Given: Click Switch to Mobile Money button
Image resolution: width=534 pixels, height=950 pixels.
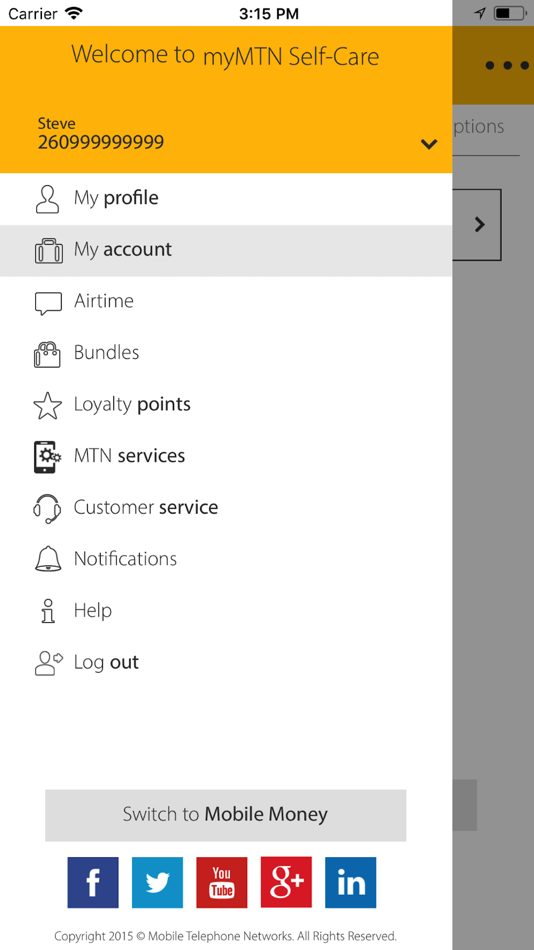Looking at the screenshot, I should 225,815.
